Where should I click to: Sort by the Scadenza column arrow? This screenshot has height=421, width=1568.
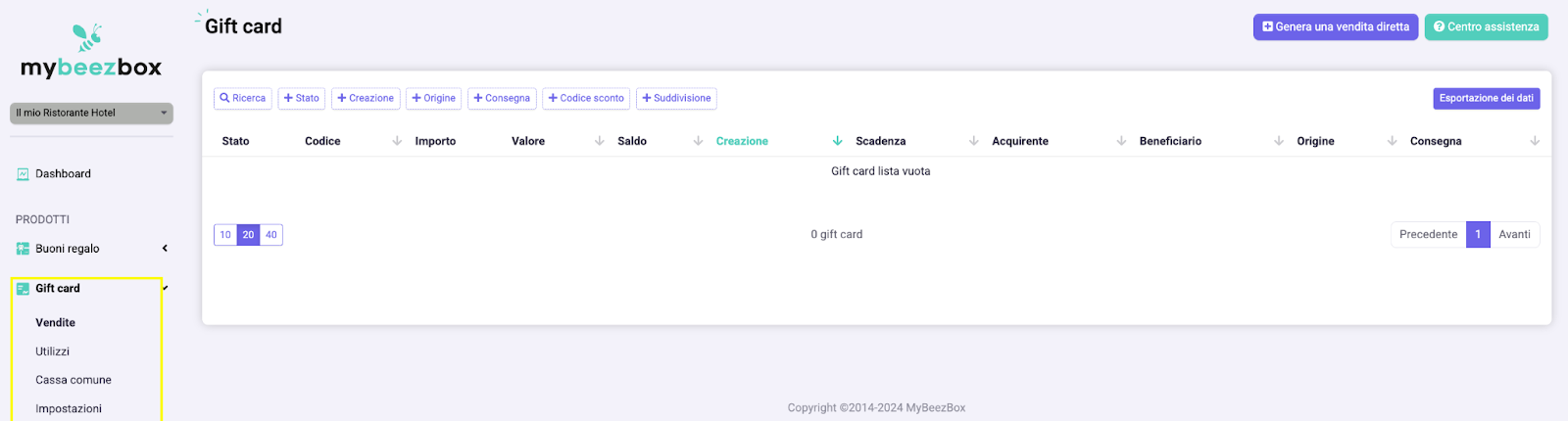973,141
